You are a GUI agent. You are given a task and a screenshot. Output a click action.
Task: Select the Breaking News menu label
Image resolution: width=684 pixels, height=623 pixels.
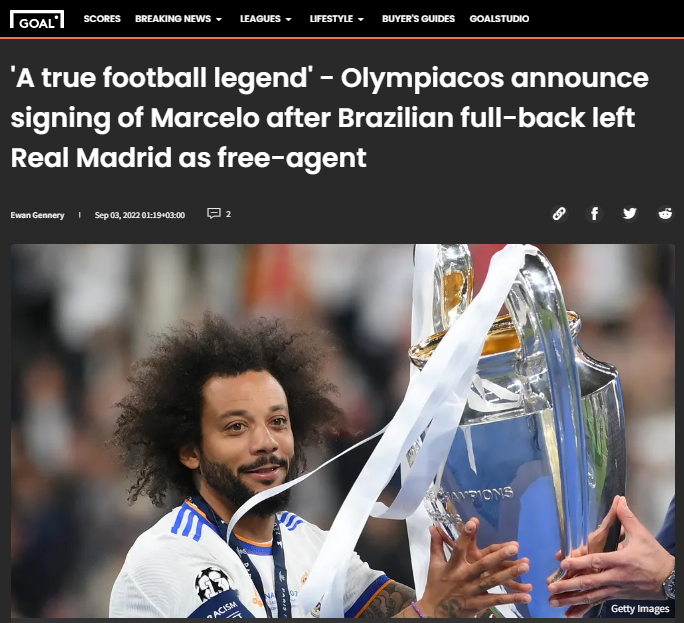point(173,19)
